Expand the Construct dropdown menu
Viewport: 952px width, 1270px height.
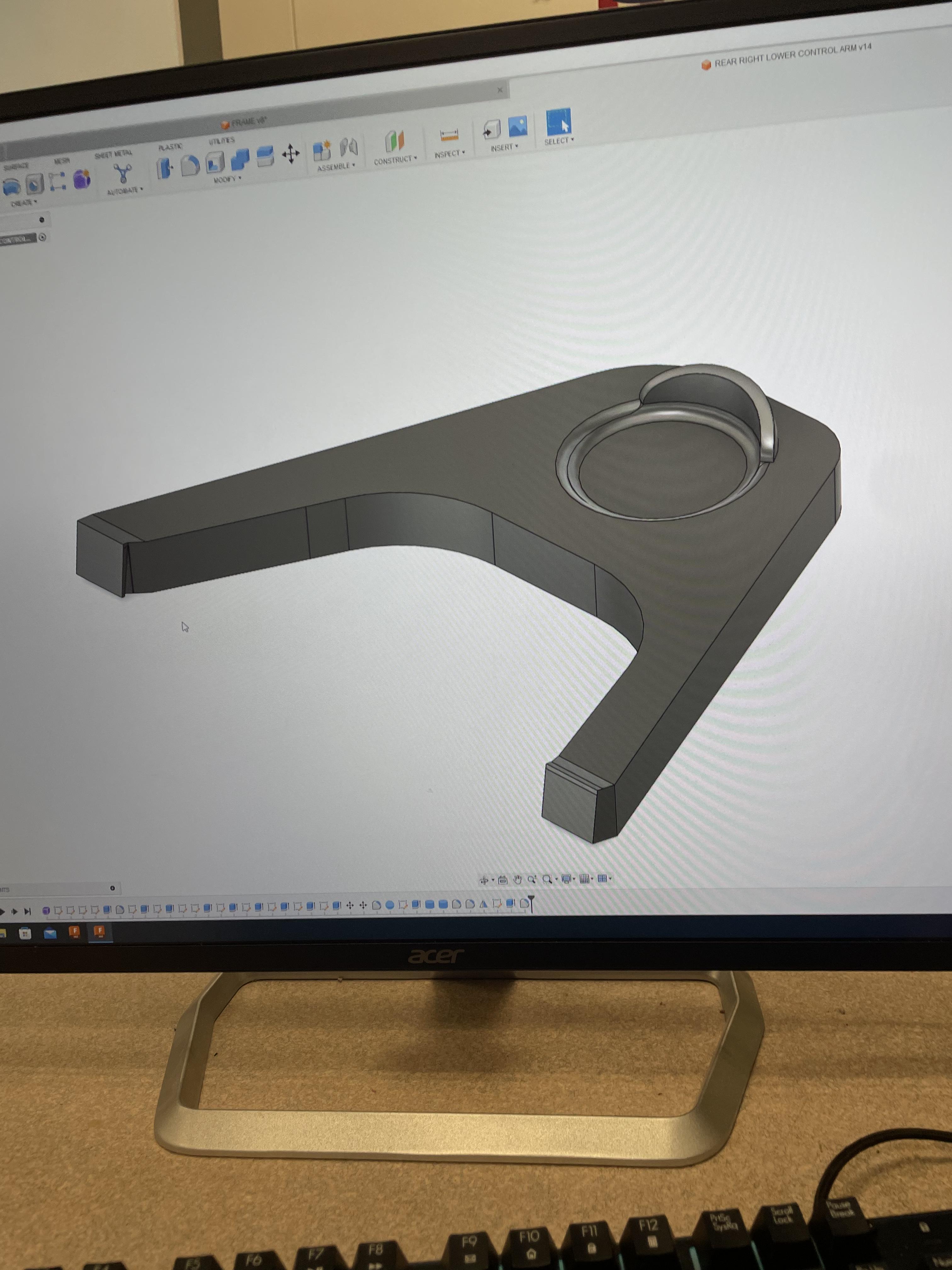pos(395,160)
